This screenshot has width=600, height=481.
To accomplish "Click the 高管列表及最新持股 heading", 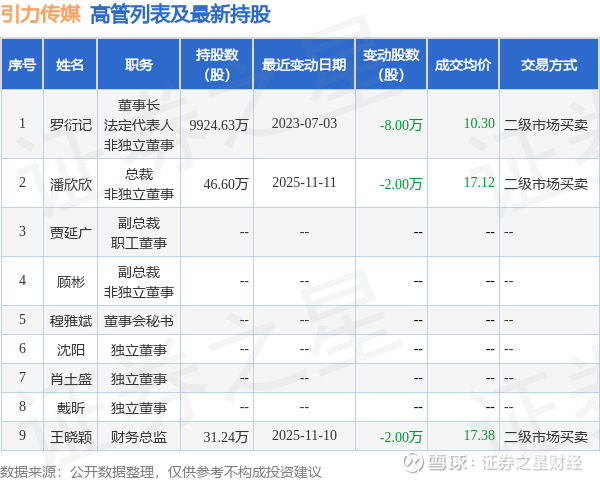I will point(181,15).
